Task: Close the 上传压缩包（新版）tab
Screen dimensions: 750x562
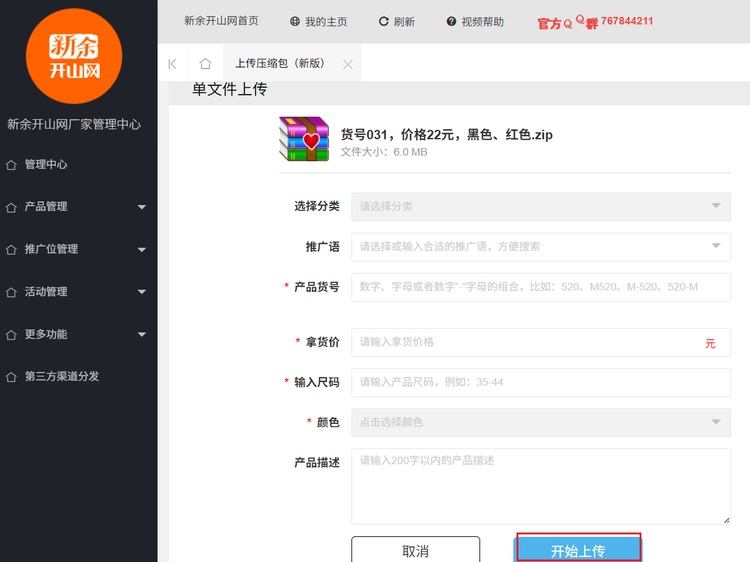Action: 347,64
